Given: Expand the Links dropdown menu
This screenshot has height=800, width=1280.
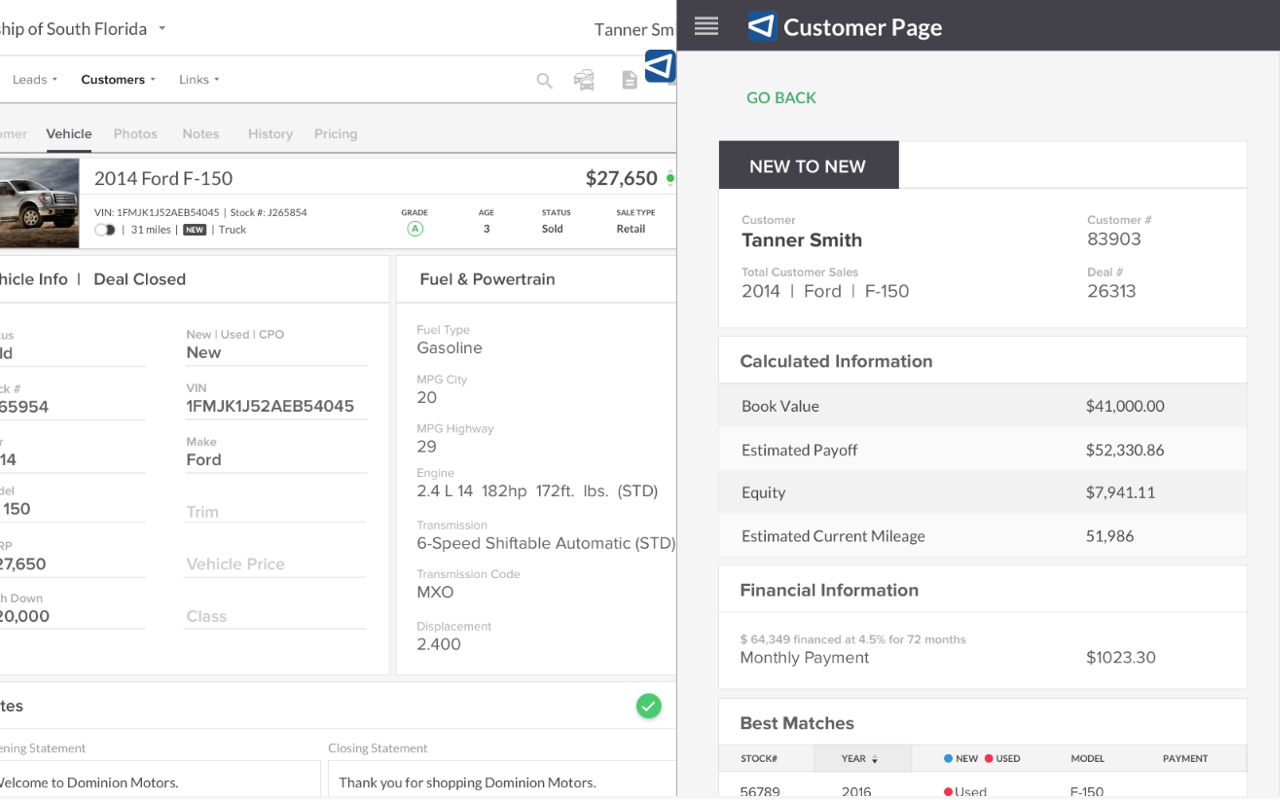Looking at the screenshot, I should (x=199, y=80).
